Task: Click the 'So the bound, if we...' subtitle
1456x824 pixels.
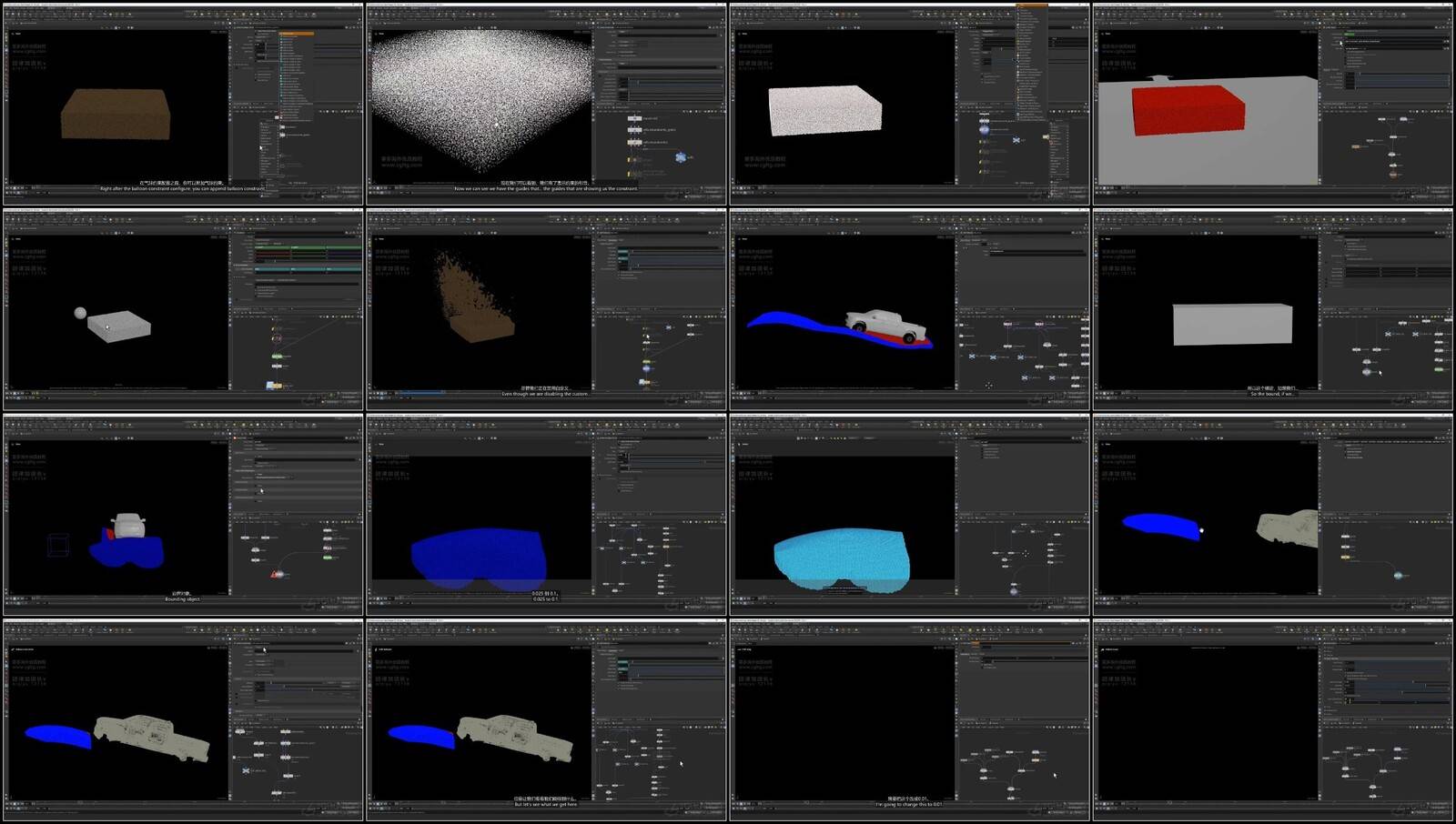Action: click(x=1272, y=394)
